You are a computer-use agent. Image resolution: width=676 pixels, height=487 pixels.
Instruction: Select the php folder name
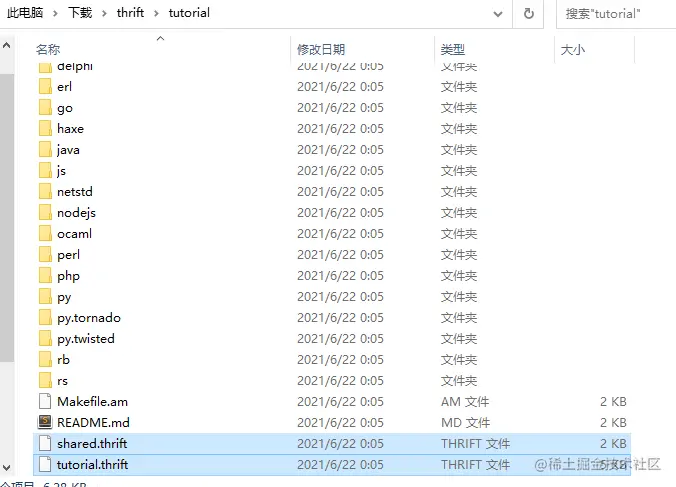pos(68,276)
